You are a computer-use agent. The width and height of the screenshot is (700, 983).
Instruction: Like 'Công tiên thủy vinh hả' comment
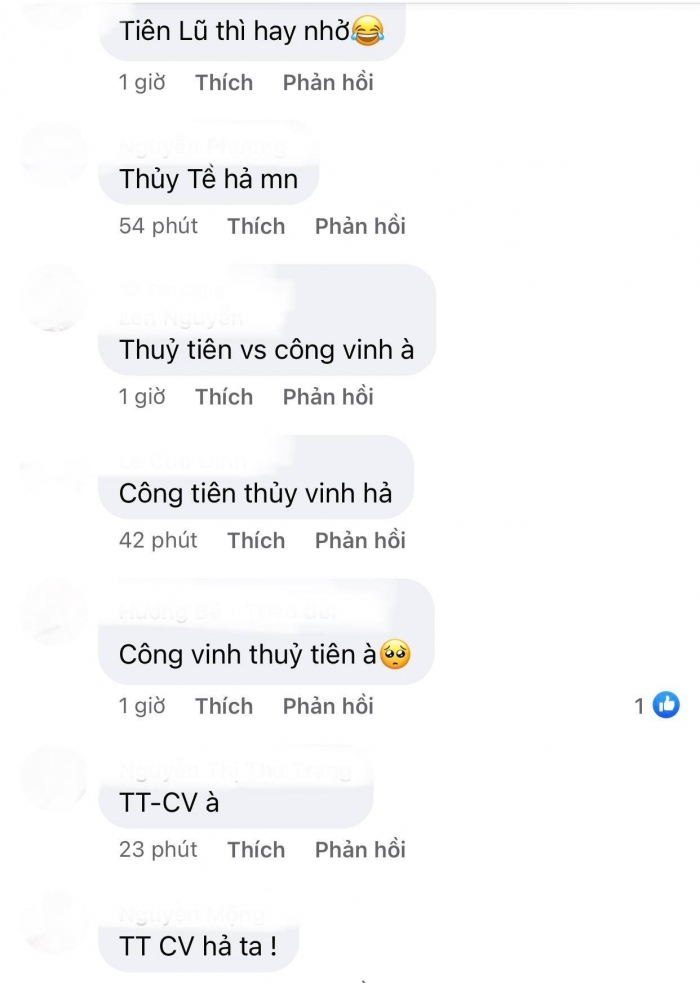[256, 540]
